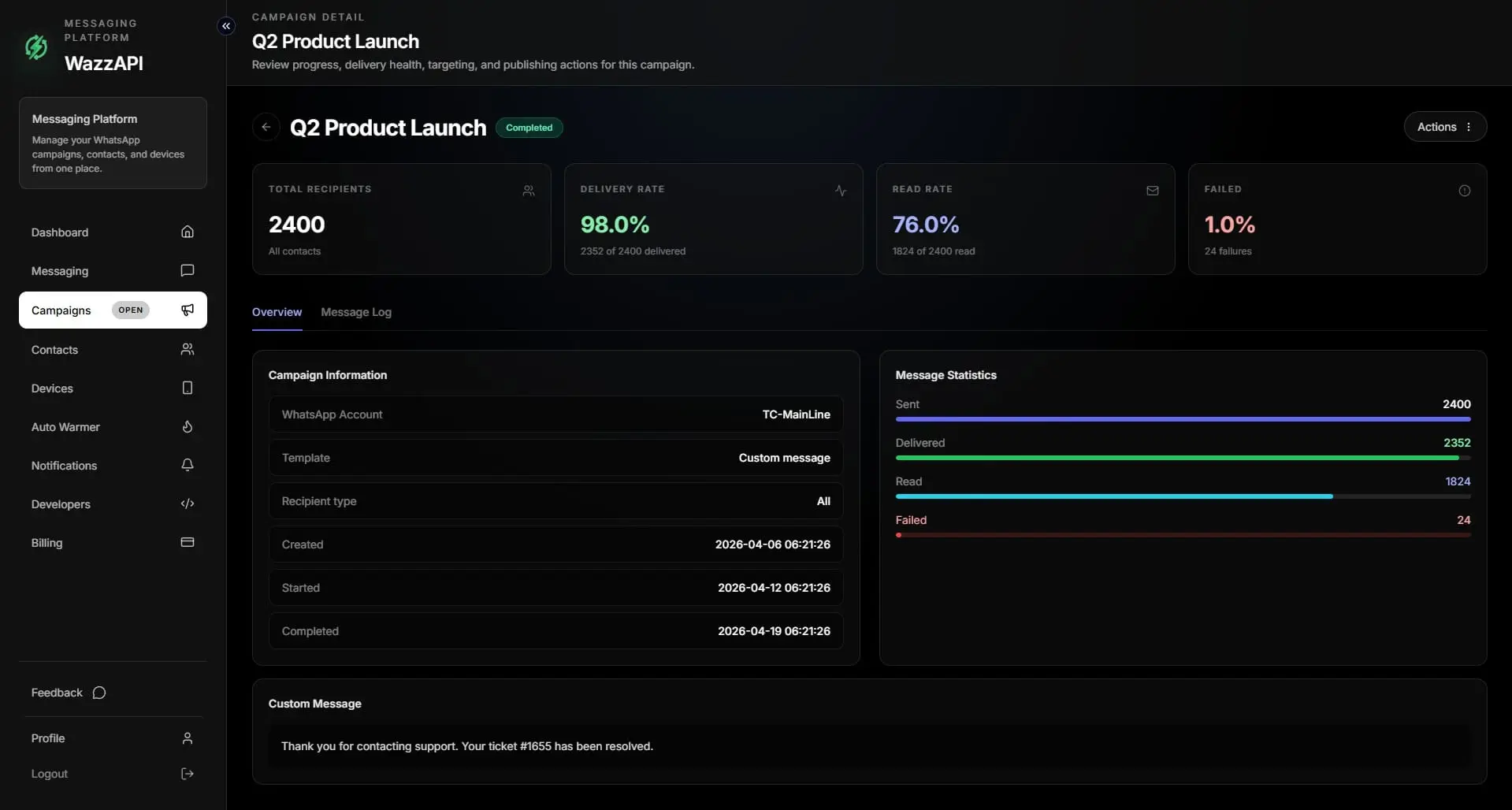Click the Recipient type All value
The image size is (1512, 810).
[x=823, y=501]
